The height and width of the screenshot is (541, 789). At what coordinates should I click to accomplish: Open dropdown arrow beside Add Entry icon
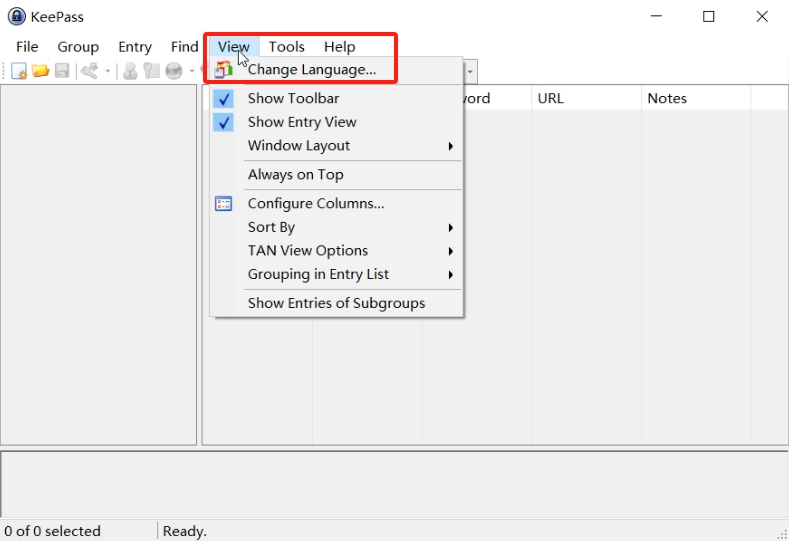click(108, 71)
